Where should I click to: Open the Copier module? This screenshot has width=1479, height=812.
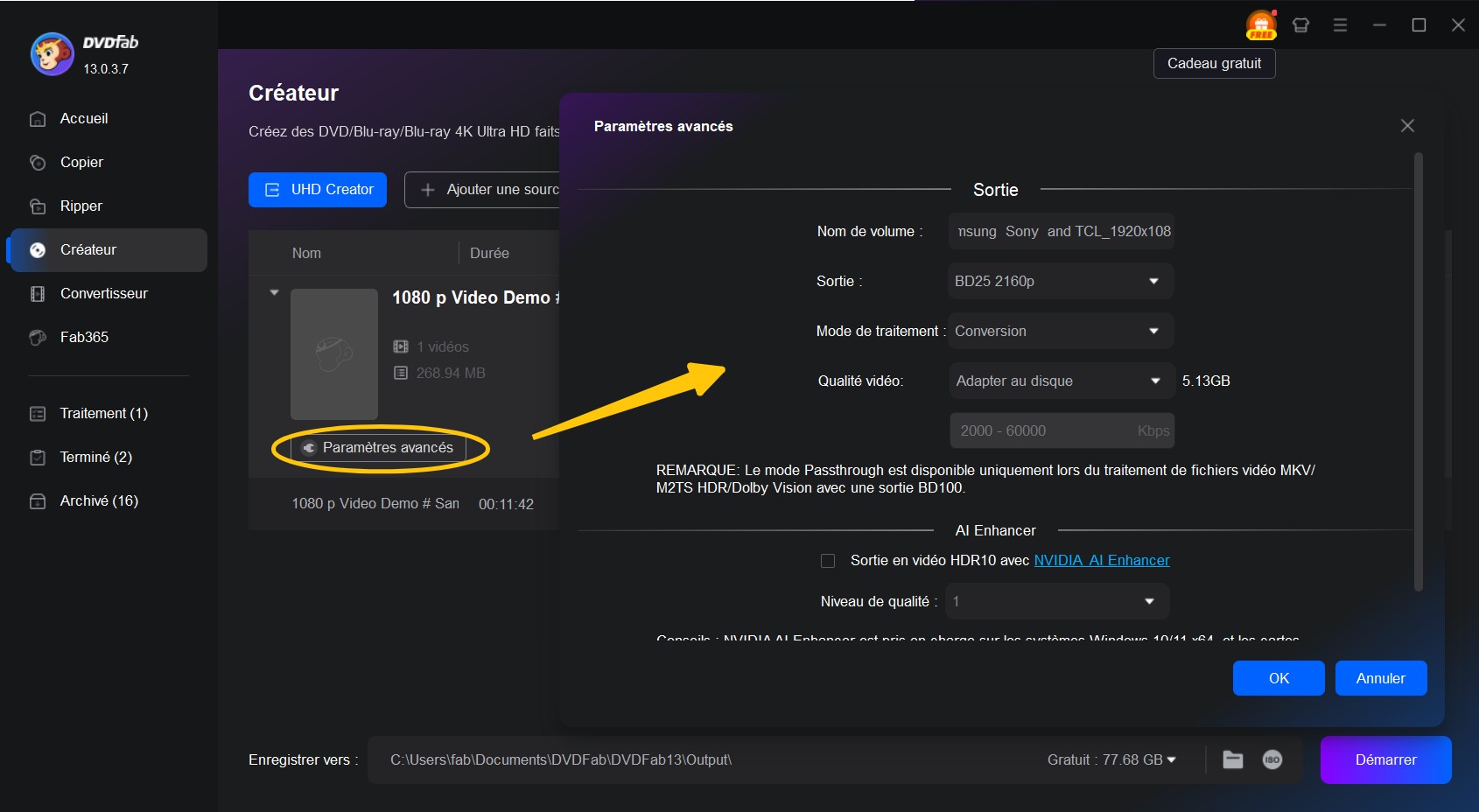tap(81, 162)
